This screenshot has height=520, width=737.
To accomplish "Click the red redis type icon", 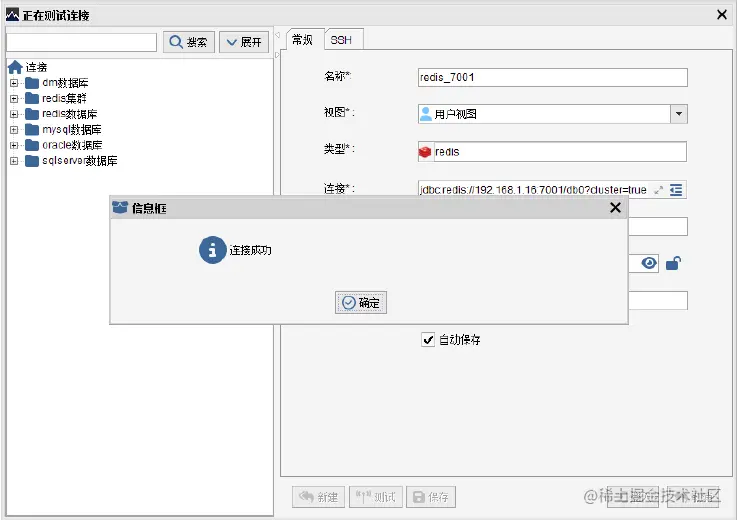I will [425, 152].
